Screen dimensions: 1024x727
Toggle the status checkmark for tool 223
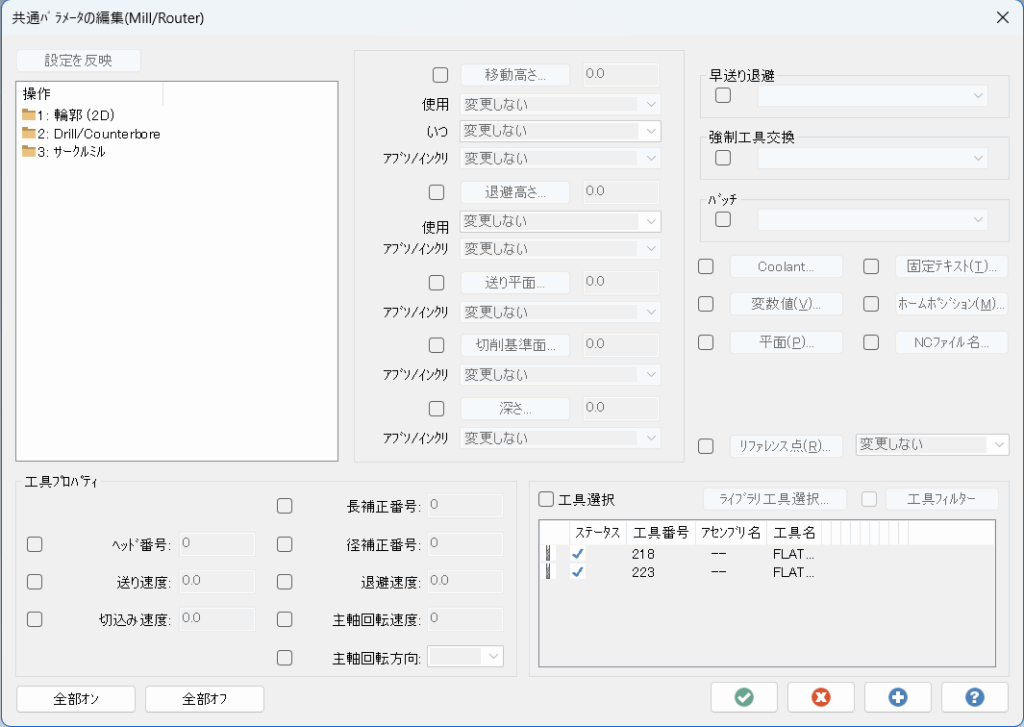point(575,572)
